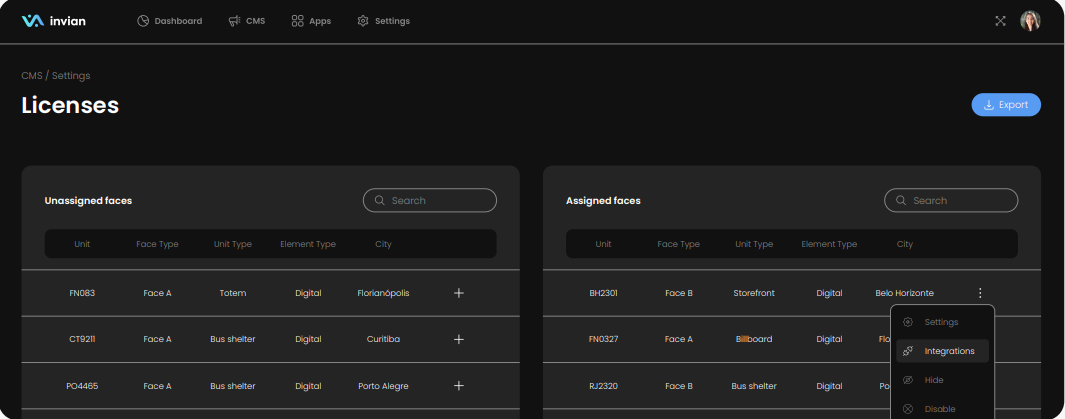Click the crossed-eye Hide icon
This screenshot has height=419, width=1065.
tap(908, 380)
